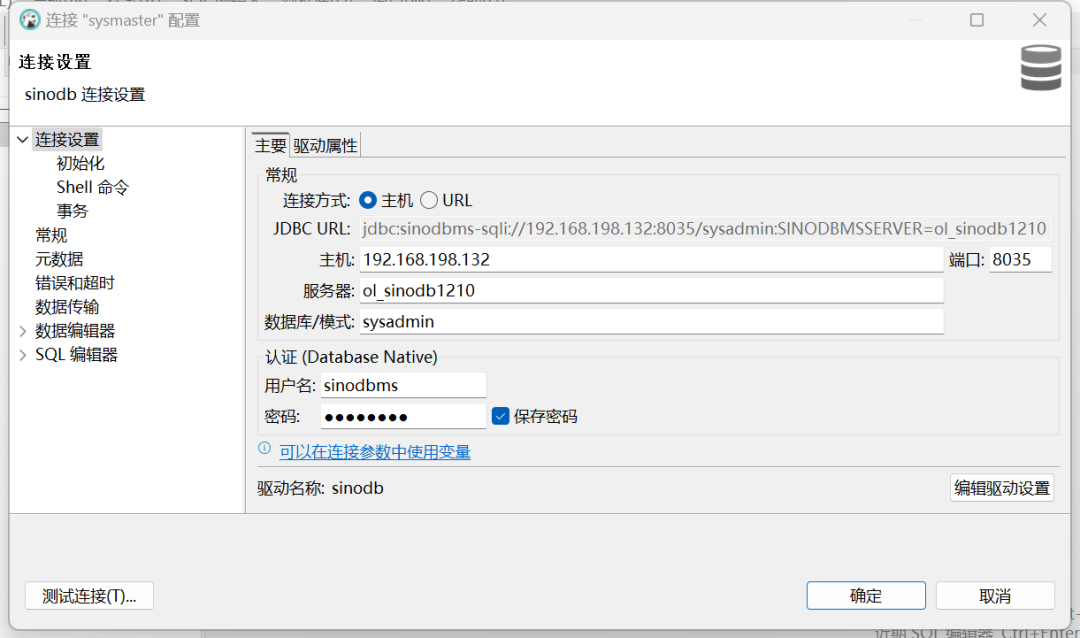Click the 服务器 field with ol_sinodb1210
This screenshot has height=638, width=1080.
pyautogui.click(x=651, y=291)
